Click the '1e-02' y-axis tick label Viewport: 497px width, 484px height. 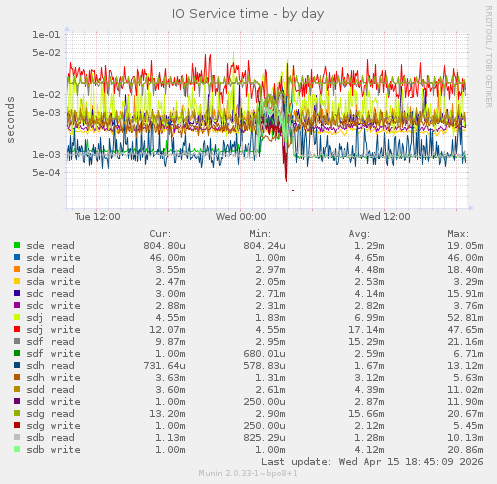coord(46,94)
